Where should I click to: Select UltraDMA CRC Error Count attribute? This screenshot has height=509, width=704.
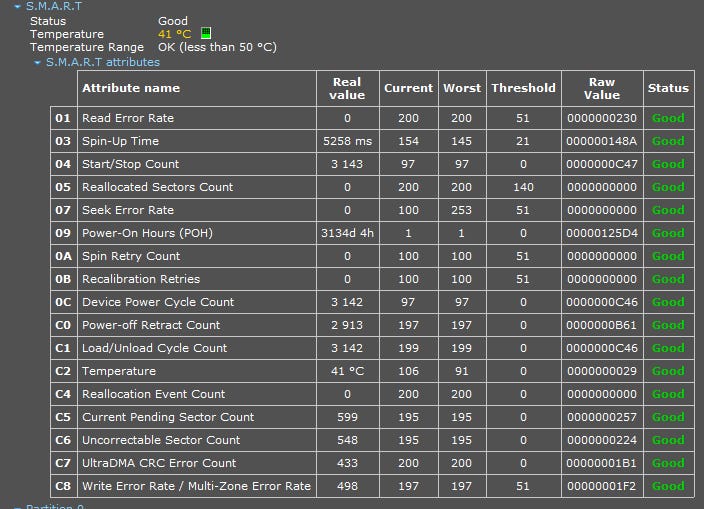coord(158,463)
